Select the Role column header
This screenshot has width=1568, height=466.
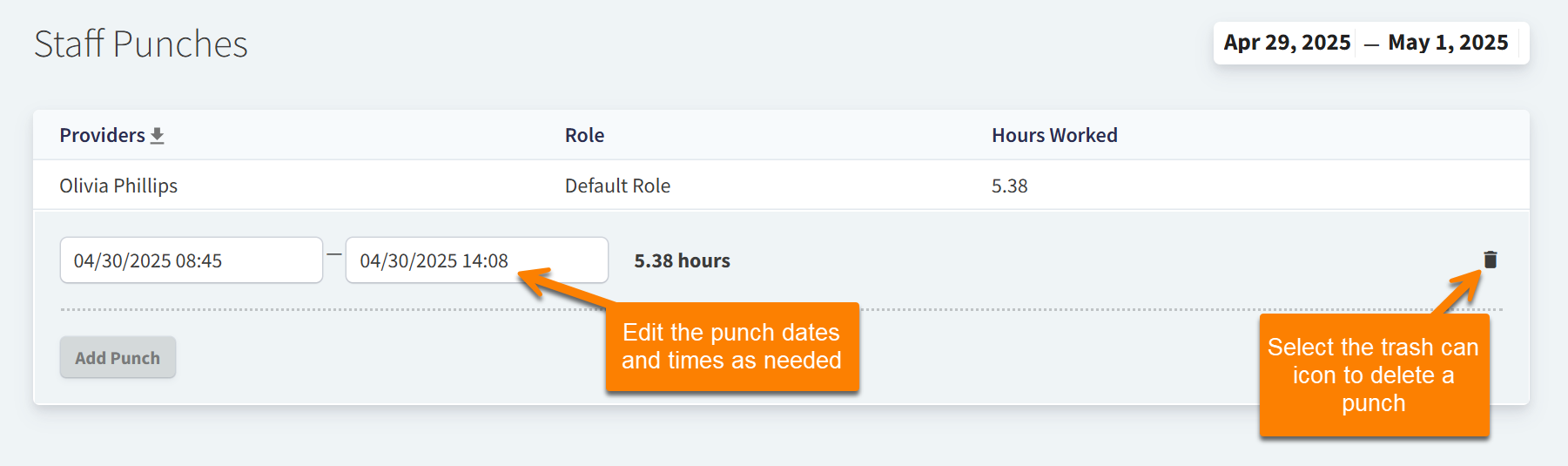click(584, 136)
